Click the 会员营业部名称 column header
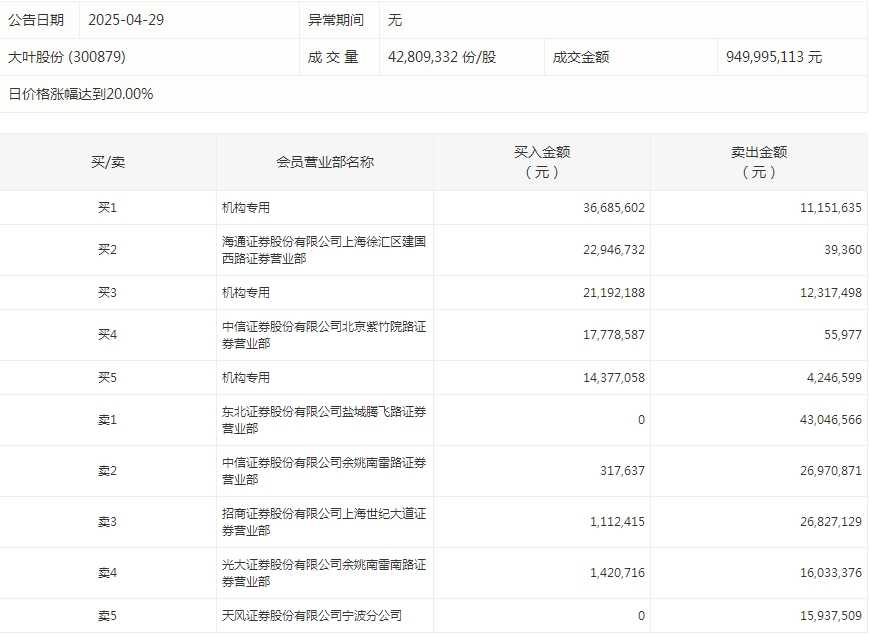Viewport: 869px width, 634px height. point(325,162)
